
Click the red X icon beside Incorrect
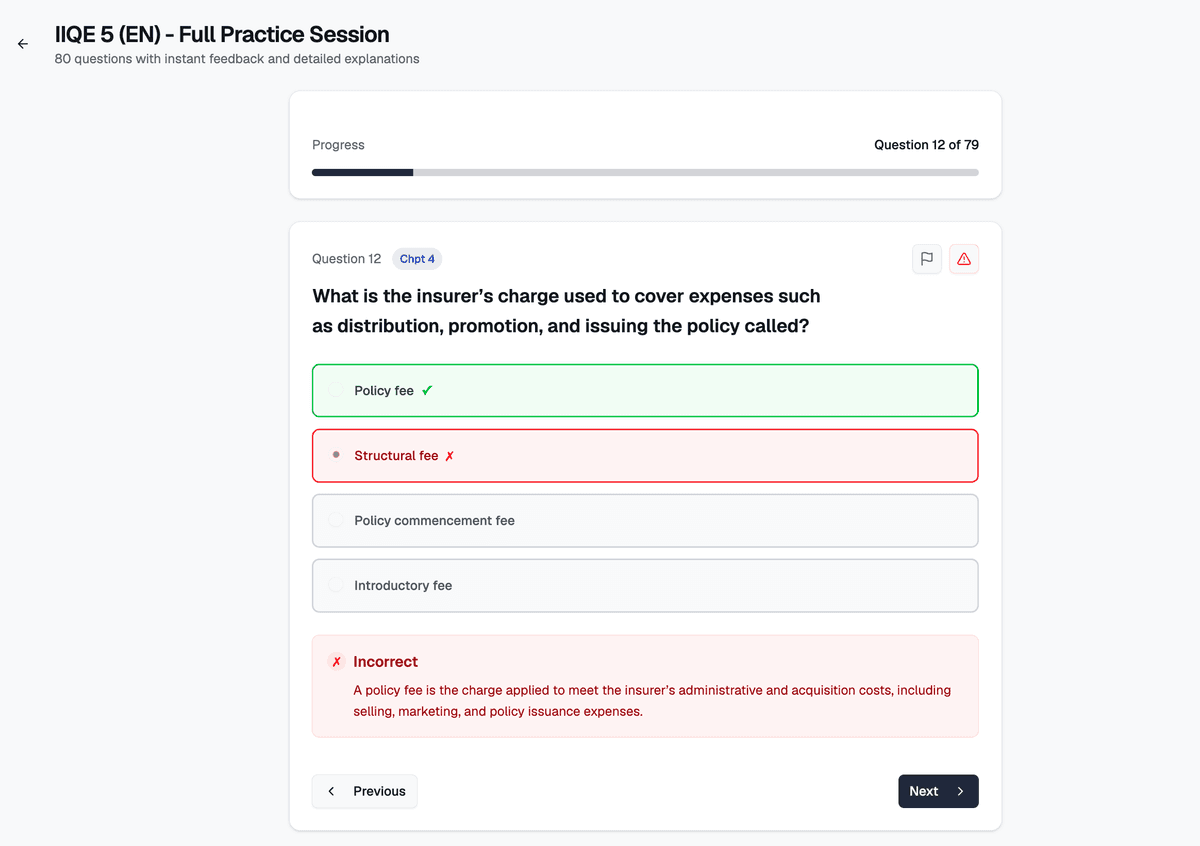[337, 662]
